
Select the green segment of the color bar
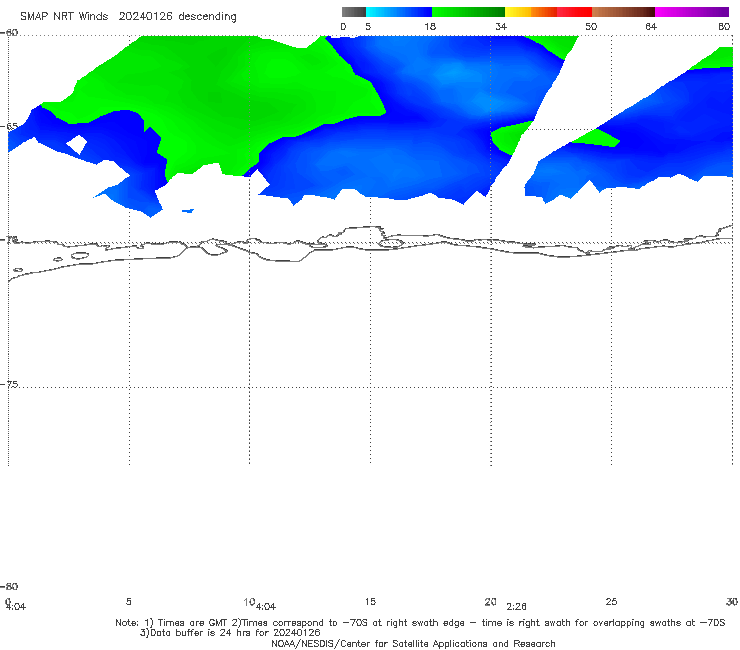tap(469, 12)
